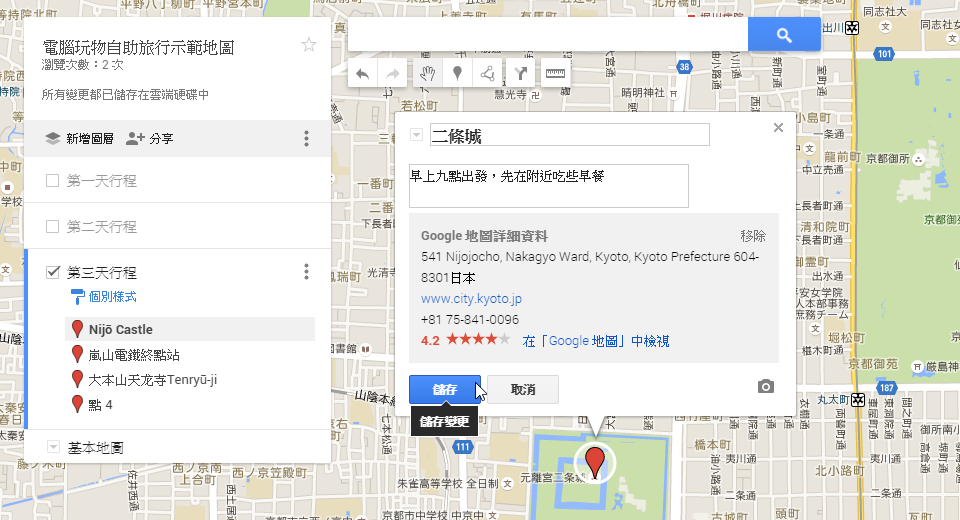Select the measure distance ruler tool

pyautogui.click(x=555, y=74)
